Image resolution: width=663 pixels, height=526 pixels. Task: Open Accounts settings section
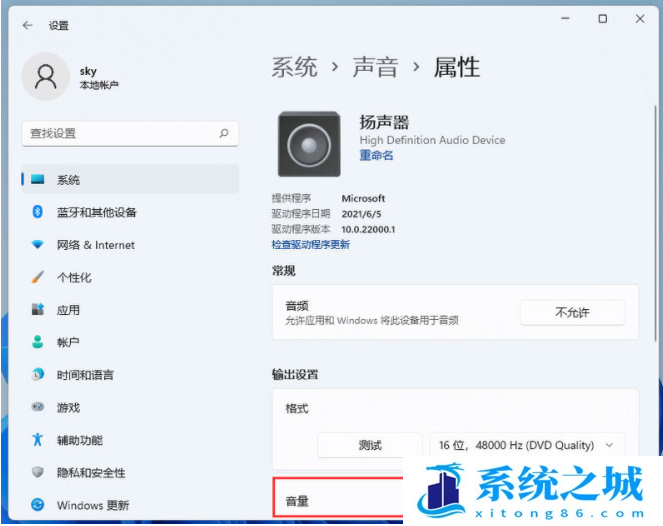coord(68,342)
